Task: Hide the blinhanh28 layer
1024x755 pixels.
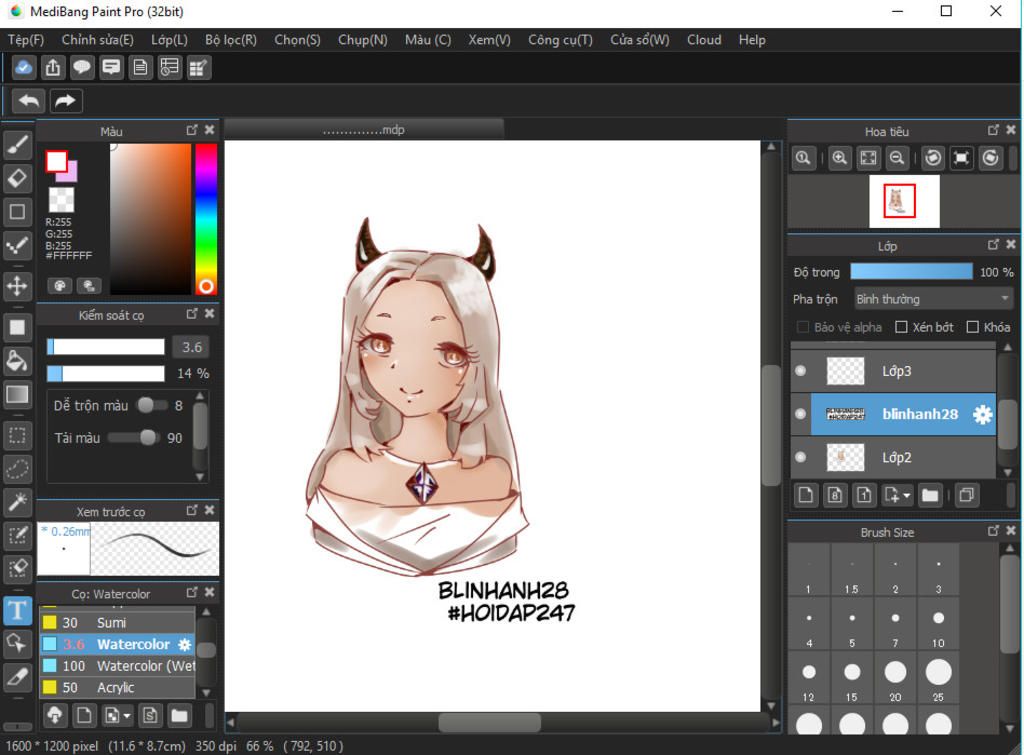Action: coord(801,414)
